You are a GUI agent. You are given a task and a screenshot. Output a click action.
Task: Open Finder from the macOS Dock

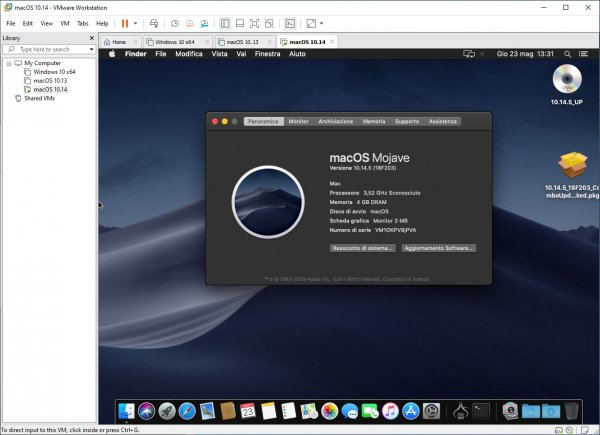126,411
